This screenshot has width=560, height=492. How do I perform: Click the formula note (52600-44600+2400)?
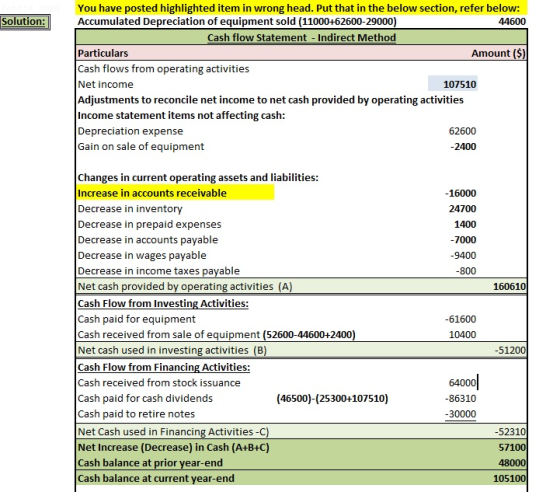click(309, 335)
